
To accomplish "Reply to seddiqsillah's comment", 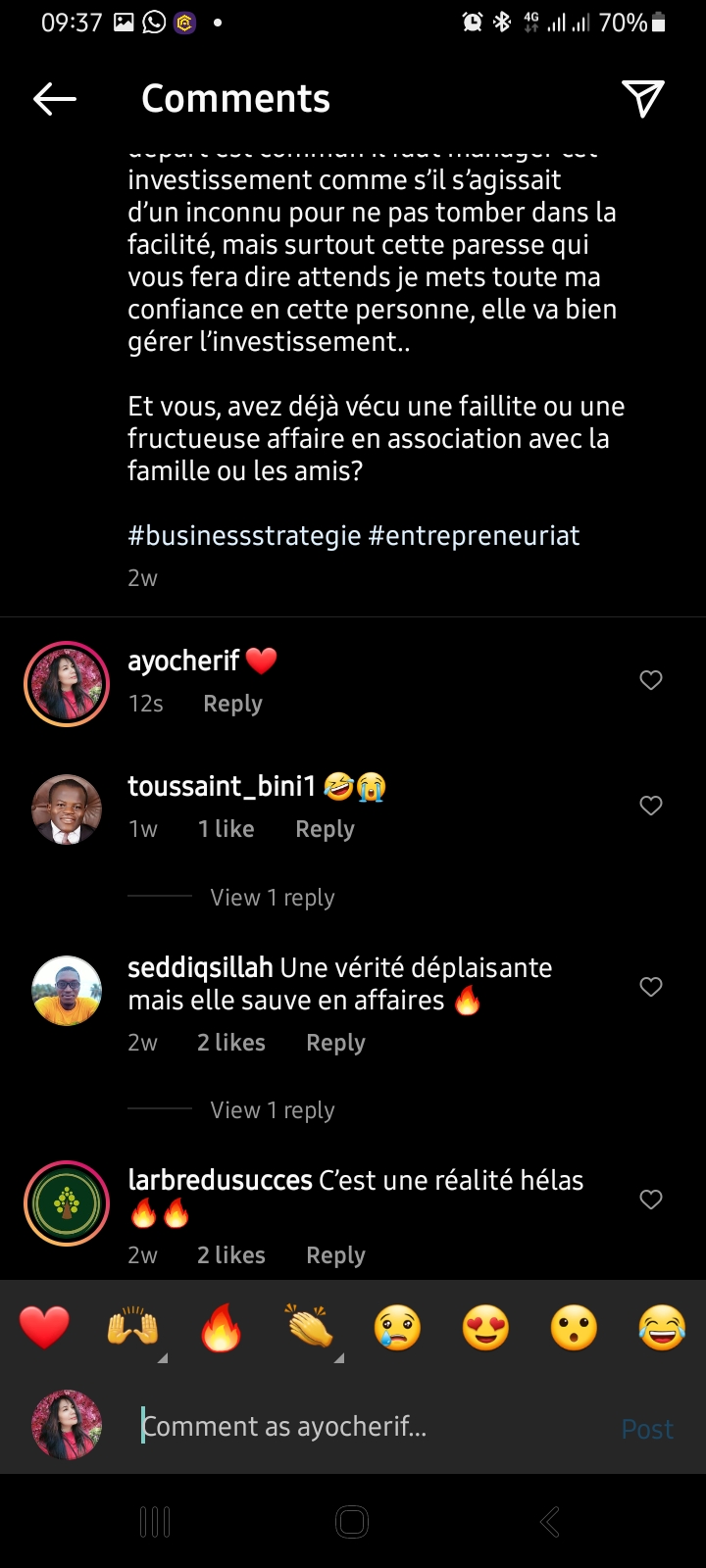I will pyautogui.click(x=335, y=1043).
